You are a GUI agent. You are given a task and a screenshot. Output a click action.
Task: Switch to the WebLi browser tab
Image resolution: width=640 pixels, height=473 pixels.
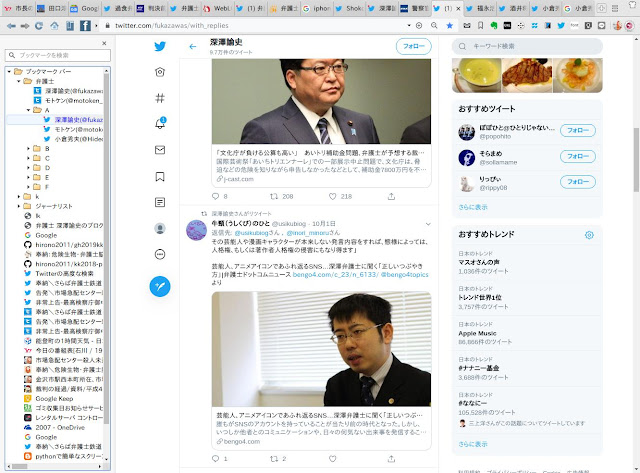click(x=218, y=8)
